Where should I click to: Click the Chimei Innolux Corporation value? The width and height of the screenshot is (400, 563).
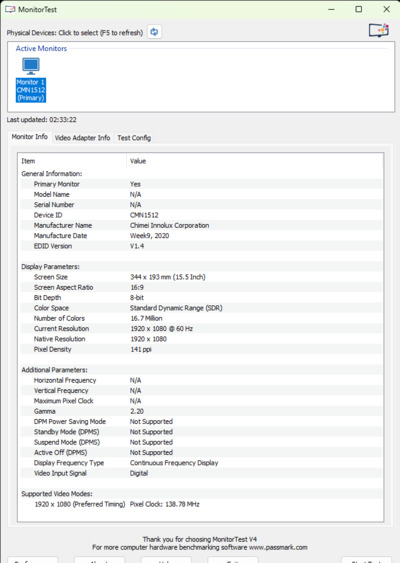click(169, 225)
